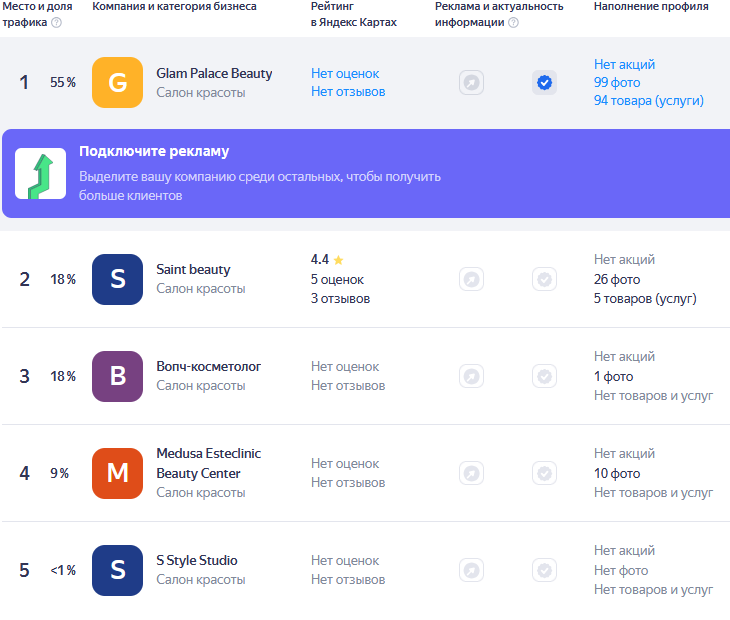Click the purple B avatar of Вопч-косметолог

point(117,376)
